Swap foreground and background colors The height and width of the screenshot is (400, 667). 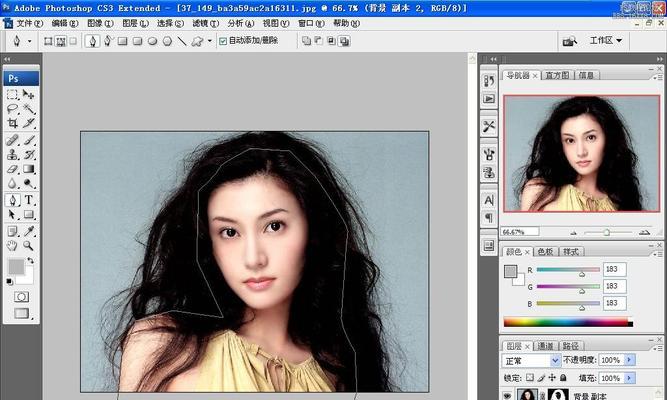30,260
